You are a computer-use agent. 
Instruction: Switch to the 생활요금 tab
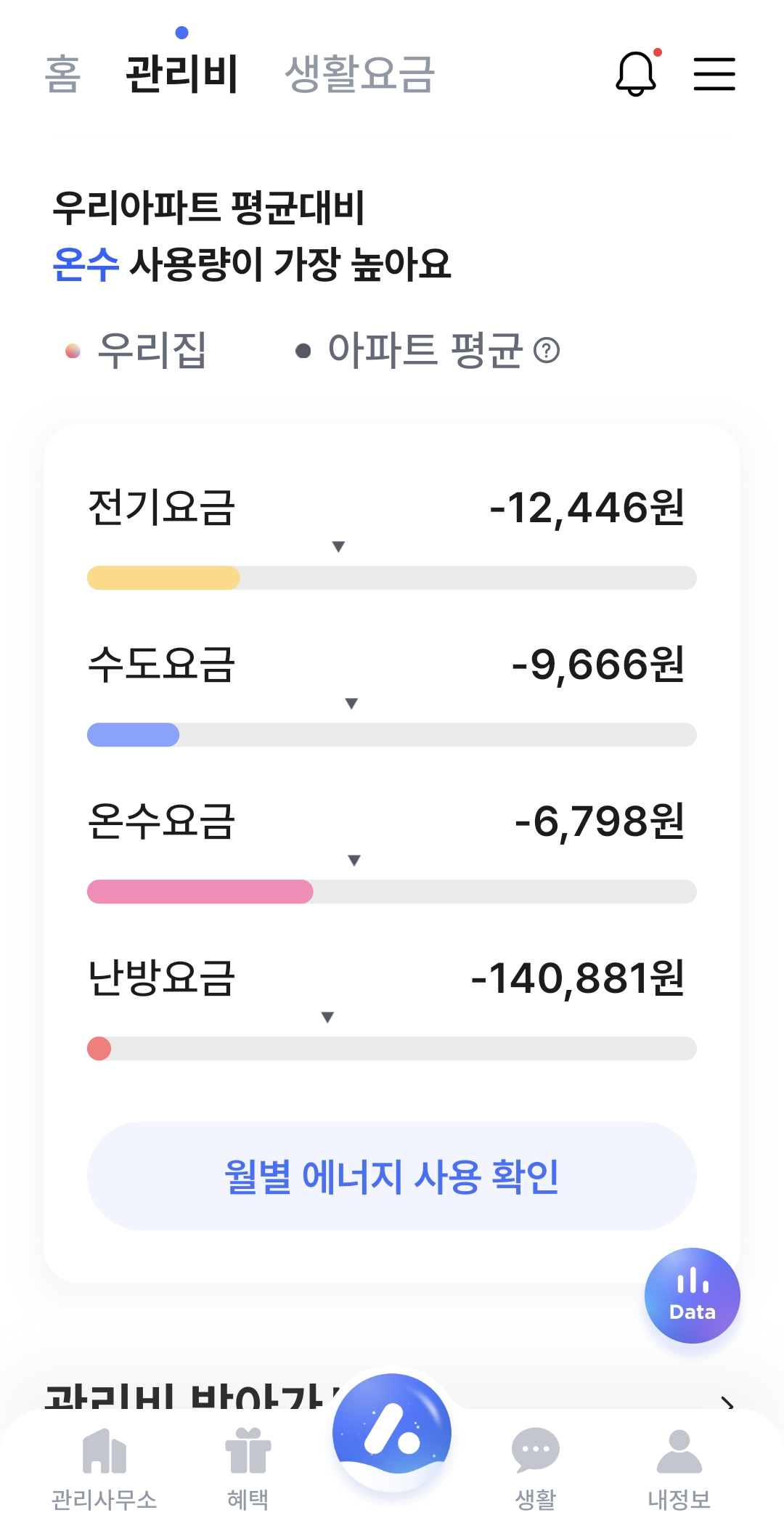359,73
